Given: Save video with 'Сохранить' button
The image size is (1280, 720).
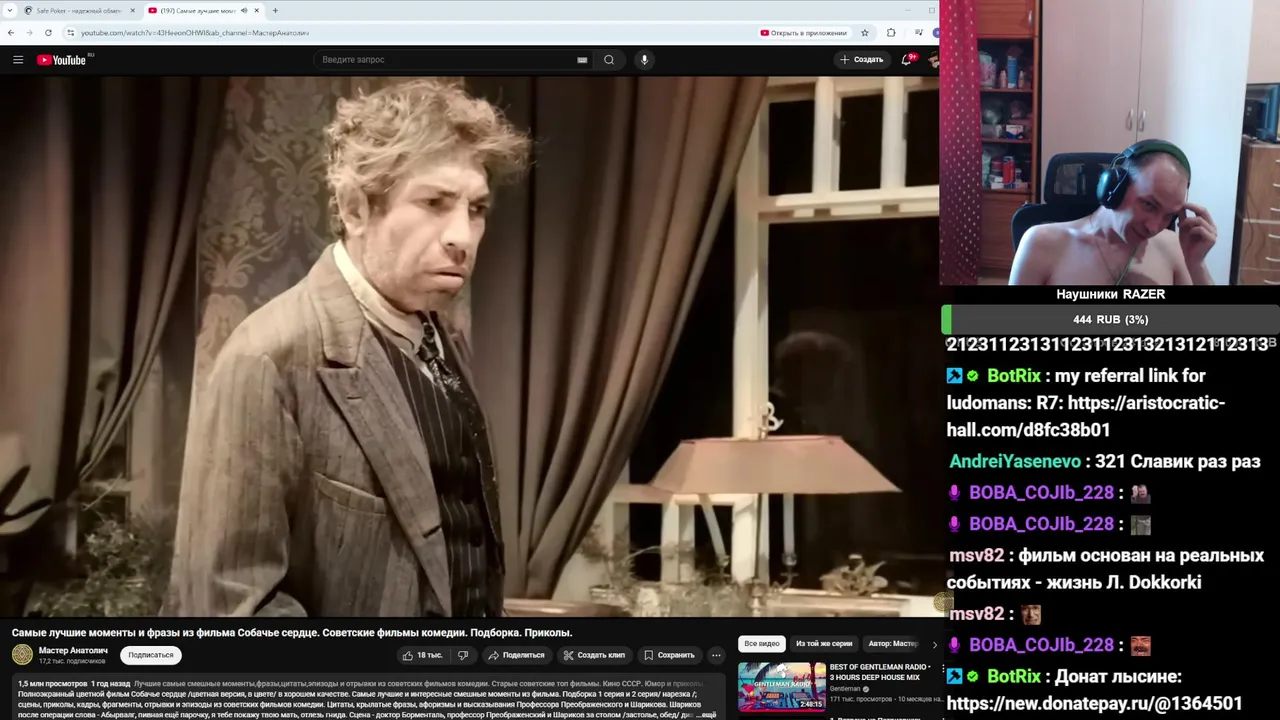Looking at the screenshot, I should coord(669,655).
